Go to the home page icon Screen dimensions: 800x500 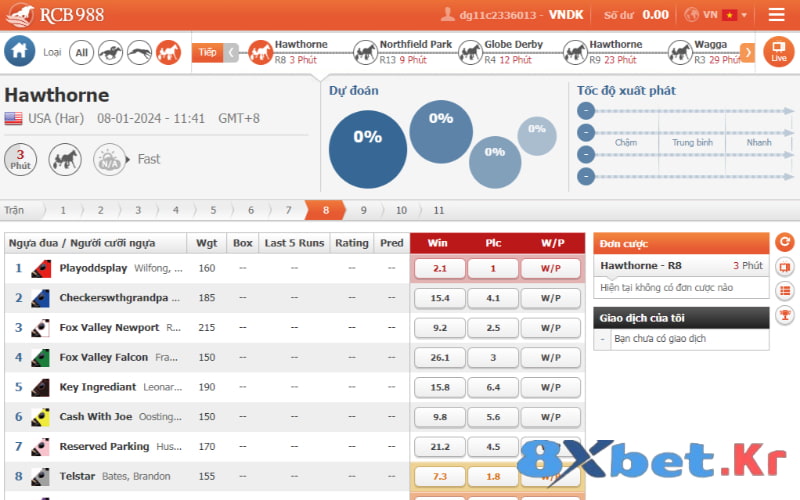click(20, 52)
